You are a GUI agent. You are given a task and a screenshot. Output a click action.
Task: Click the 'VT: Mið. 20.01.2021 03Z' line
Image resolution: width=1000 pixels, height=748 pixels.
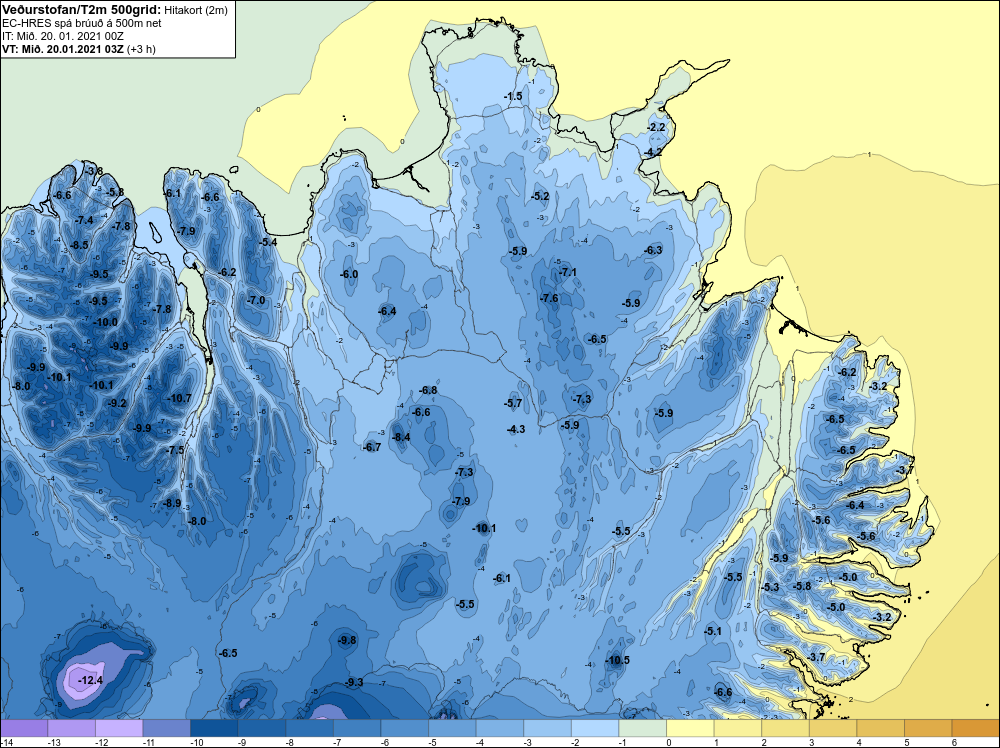[x=63, y=48]
